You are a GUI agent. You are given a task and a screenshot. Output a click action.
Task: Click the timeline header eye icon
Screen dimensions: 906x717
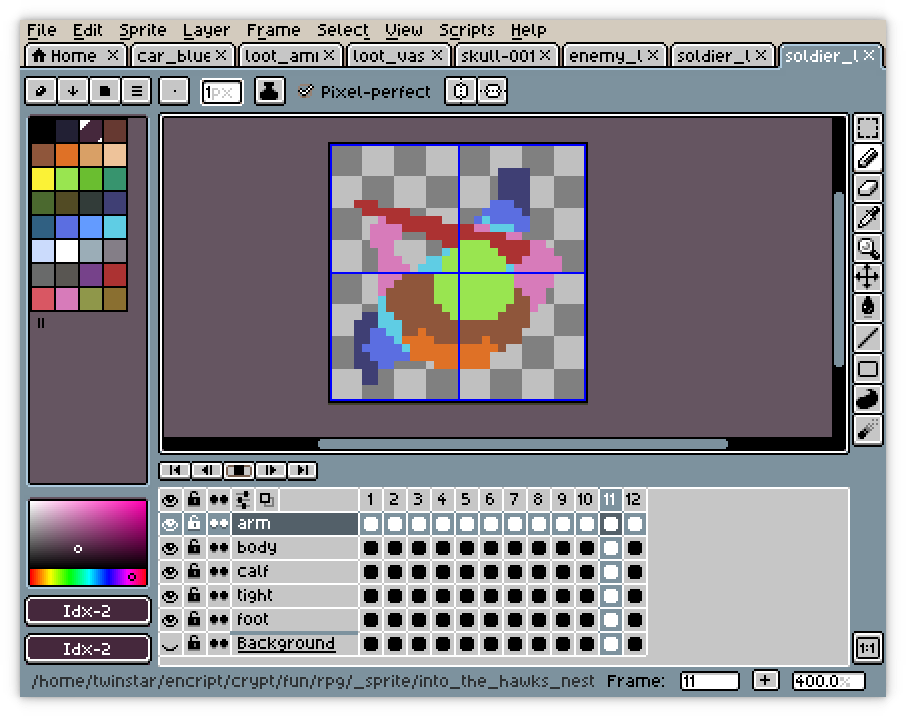tap(170, 500)
